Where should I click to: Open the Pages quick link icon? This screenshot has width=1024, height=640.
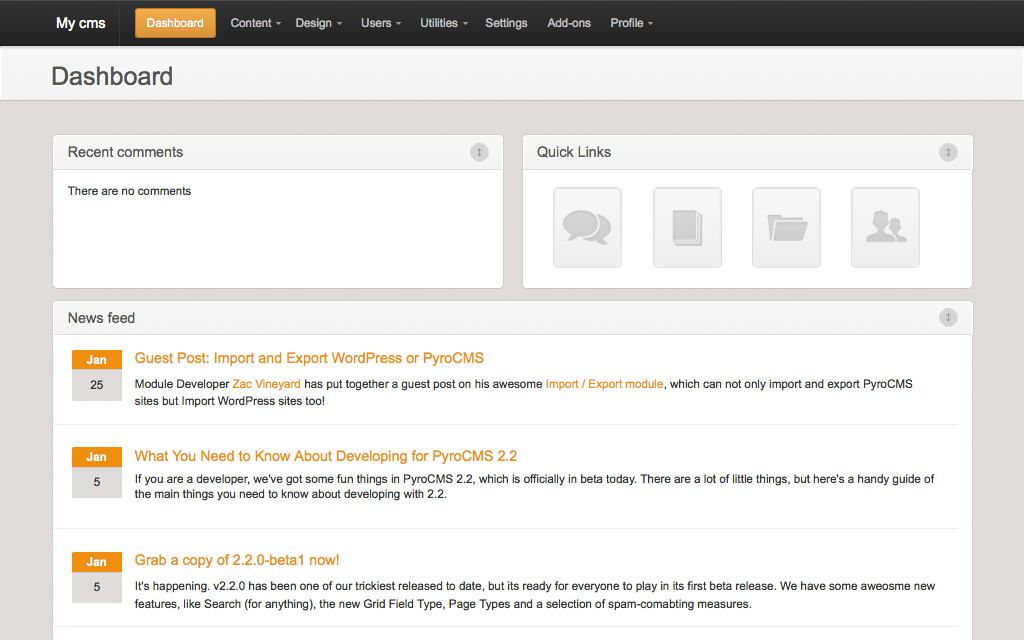point(687,227)
